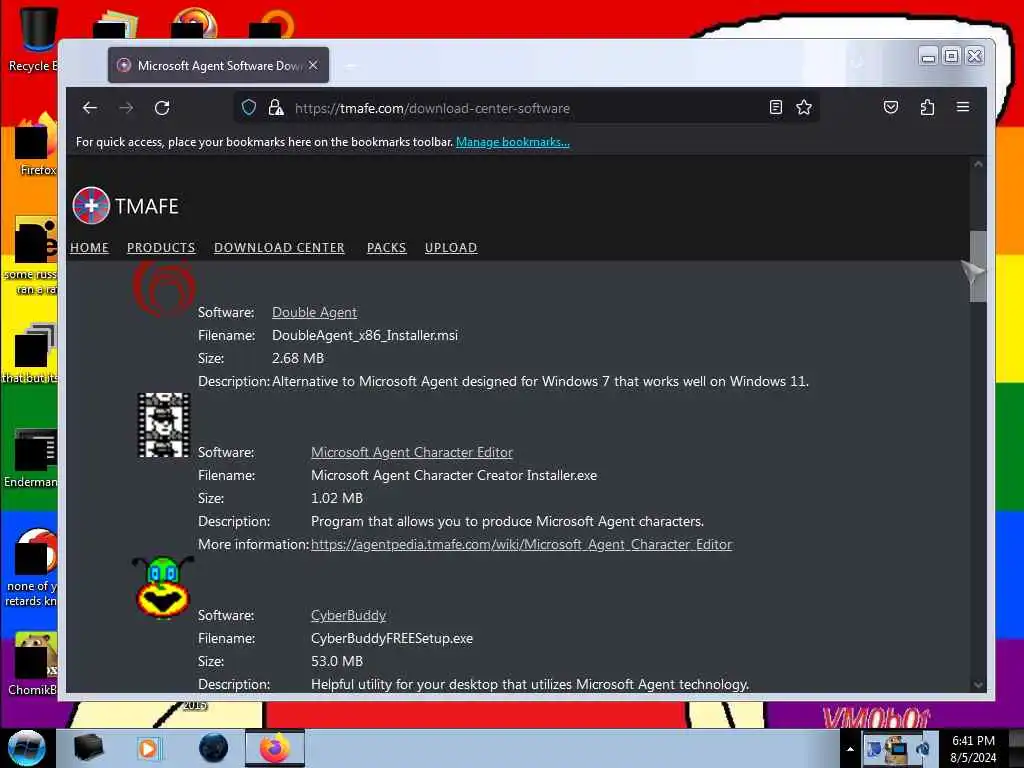Screen dimensions: 1024x768
Task: Click the CyberBuddyFREESetup.exe filename text
Action: (x=392, y=639)
